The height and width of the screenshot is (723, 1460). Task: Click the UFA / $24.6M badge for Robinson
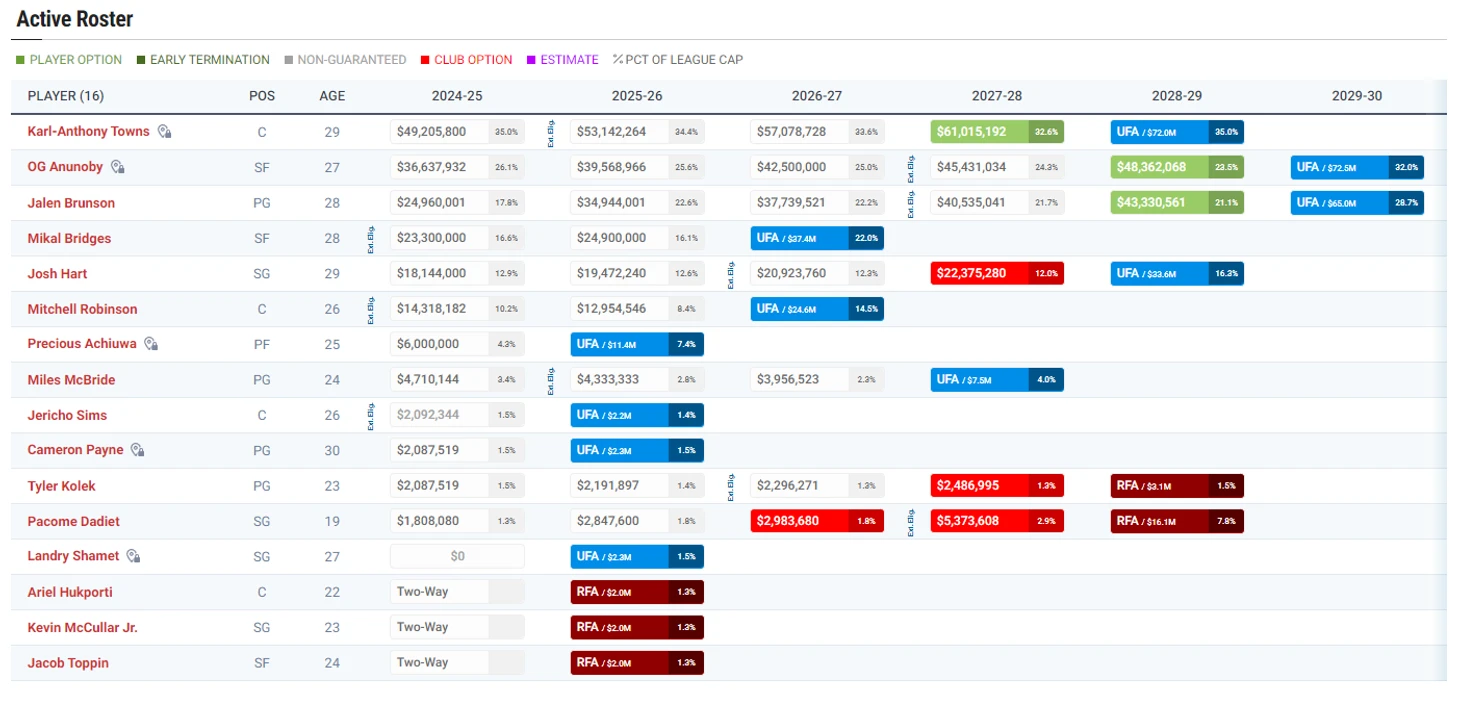point(817,309)
